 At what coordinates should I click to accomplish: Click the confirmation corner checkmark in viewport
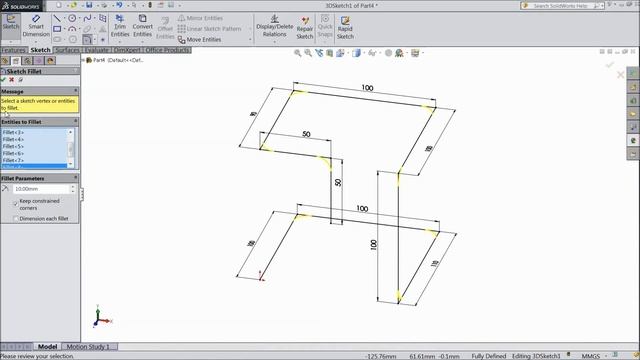(610, 65)
